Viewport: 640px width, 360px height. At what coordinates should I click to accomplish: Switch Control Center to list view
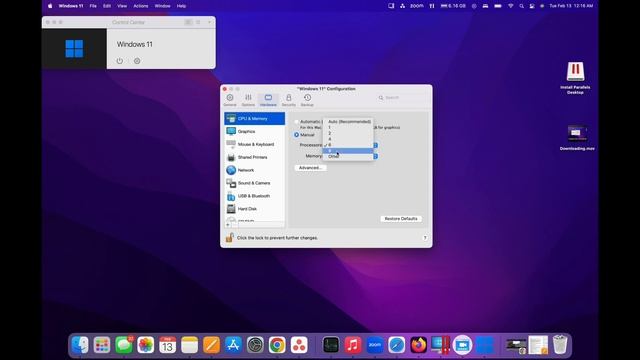coord(198,22)
